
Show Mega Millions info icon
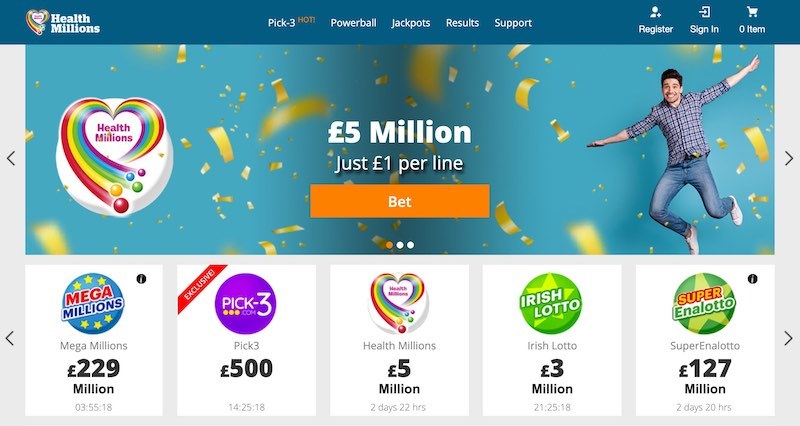click(x=141, y=279)
